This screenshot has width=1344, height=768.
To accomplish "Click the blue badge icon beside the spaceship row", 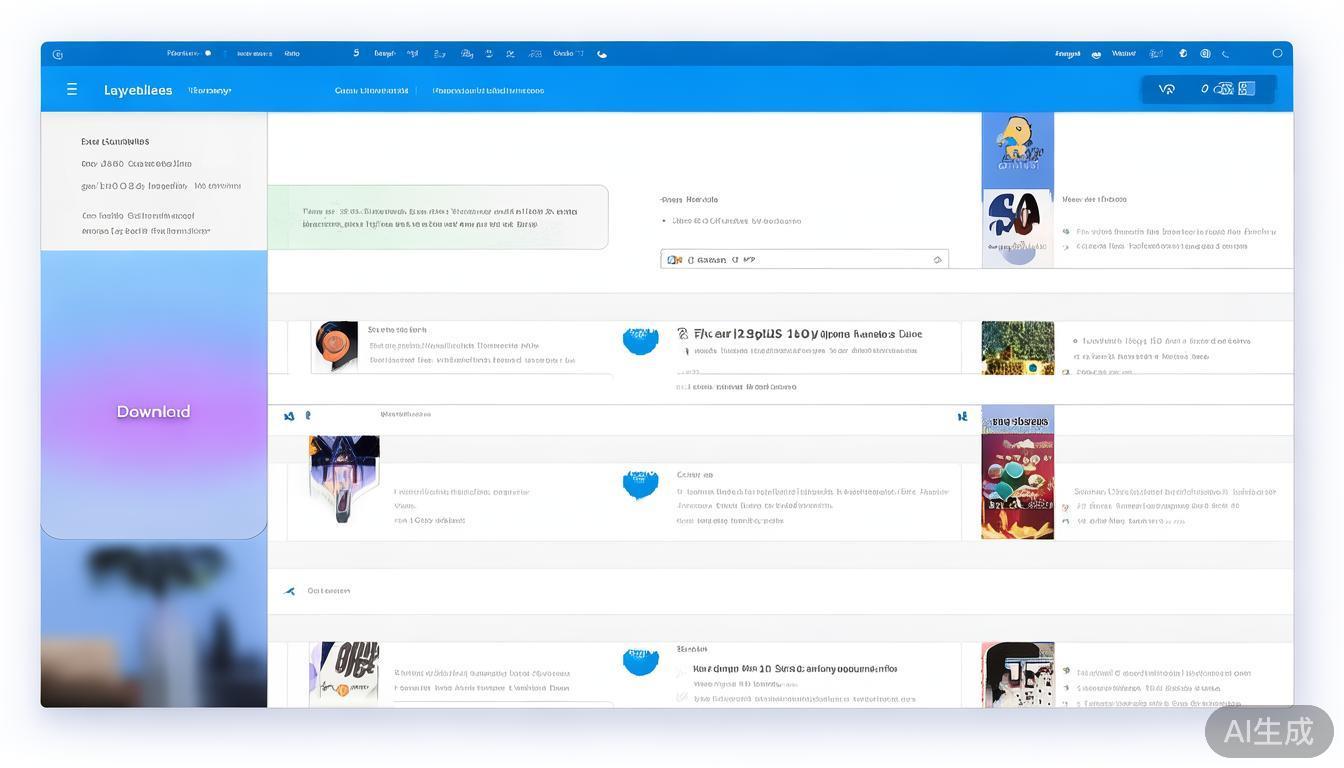I will pyautogui.click(x=640, y=484).
